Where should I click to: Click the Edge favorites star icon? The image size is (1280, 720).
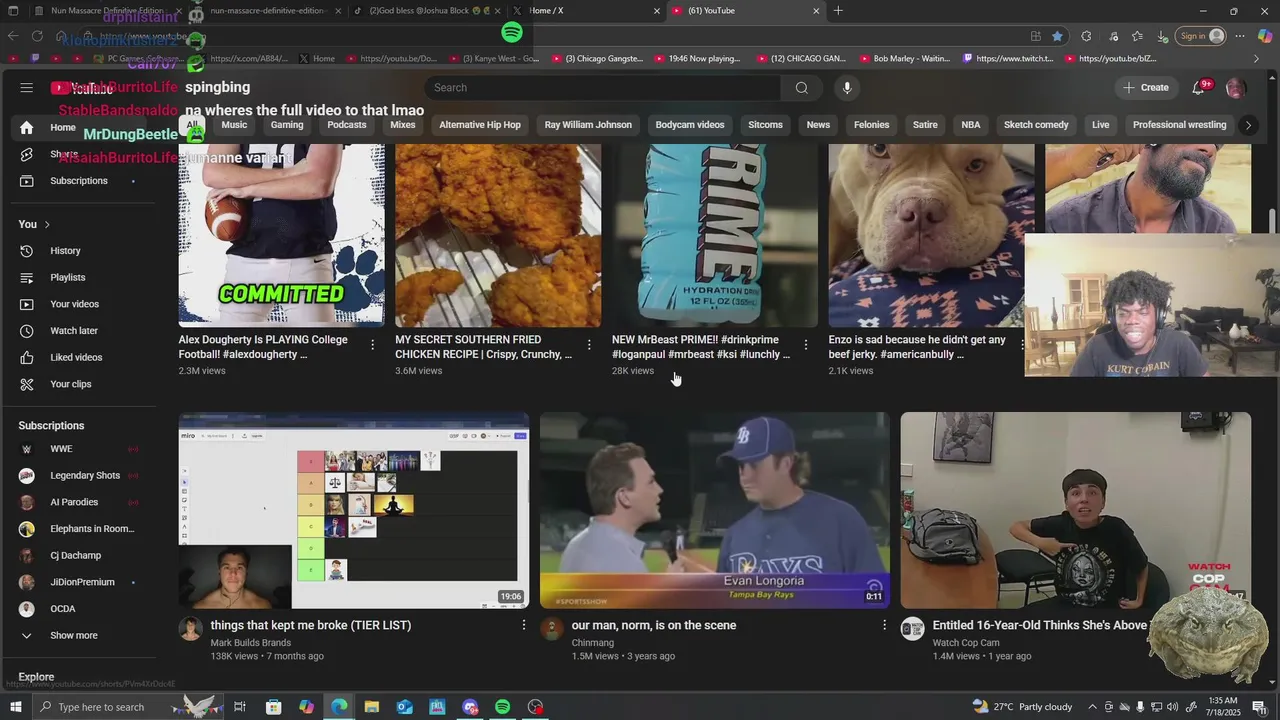tap(1057, 36)
